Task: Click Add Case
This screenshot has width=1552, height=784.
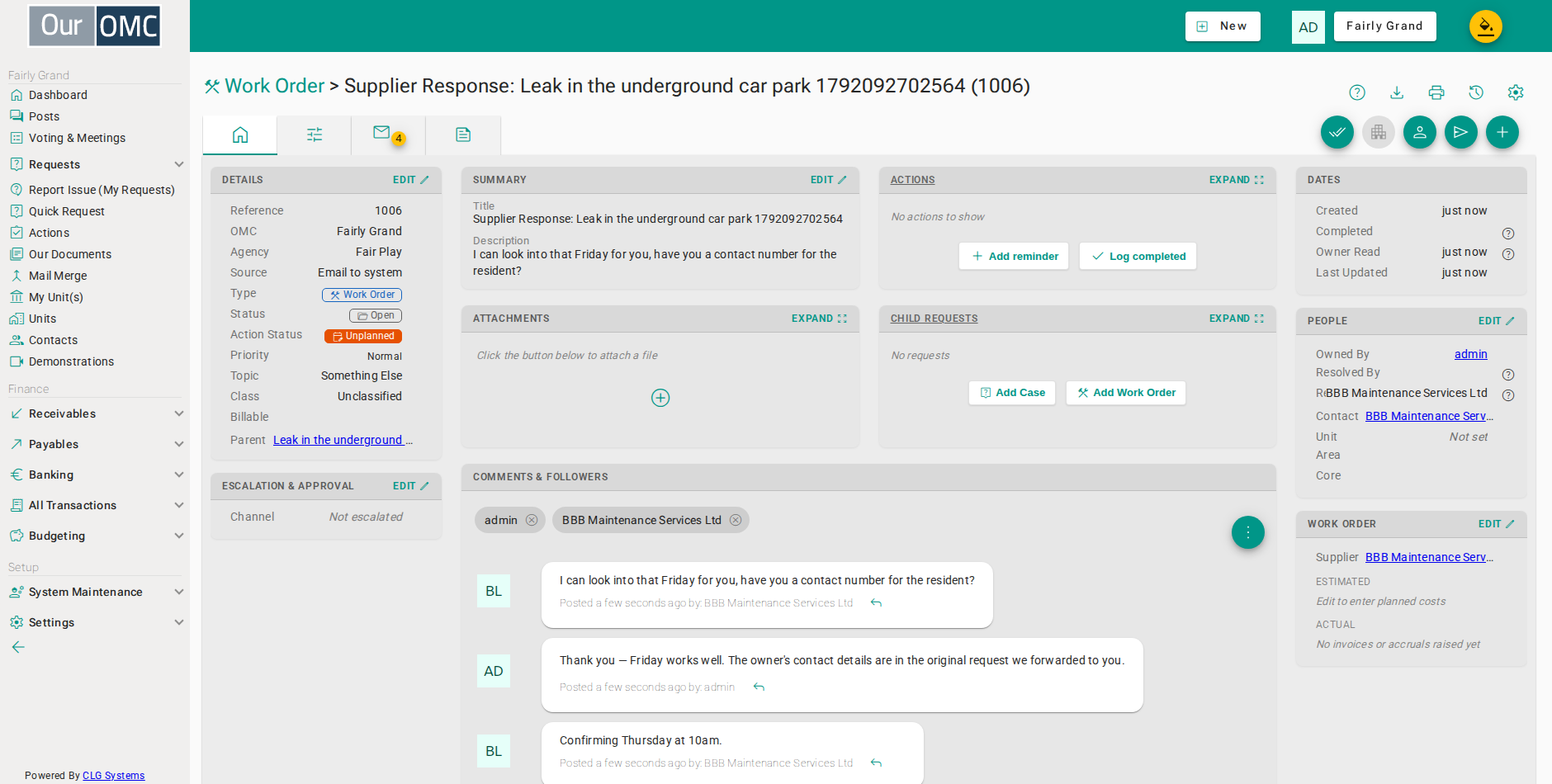Action: click(1012, 393)
